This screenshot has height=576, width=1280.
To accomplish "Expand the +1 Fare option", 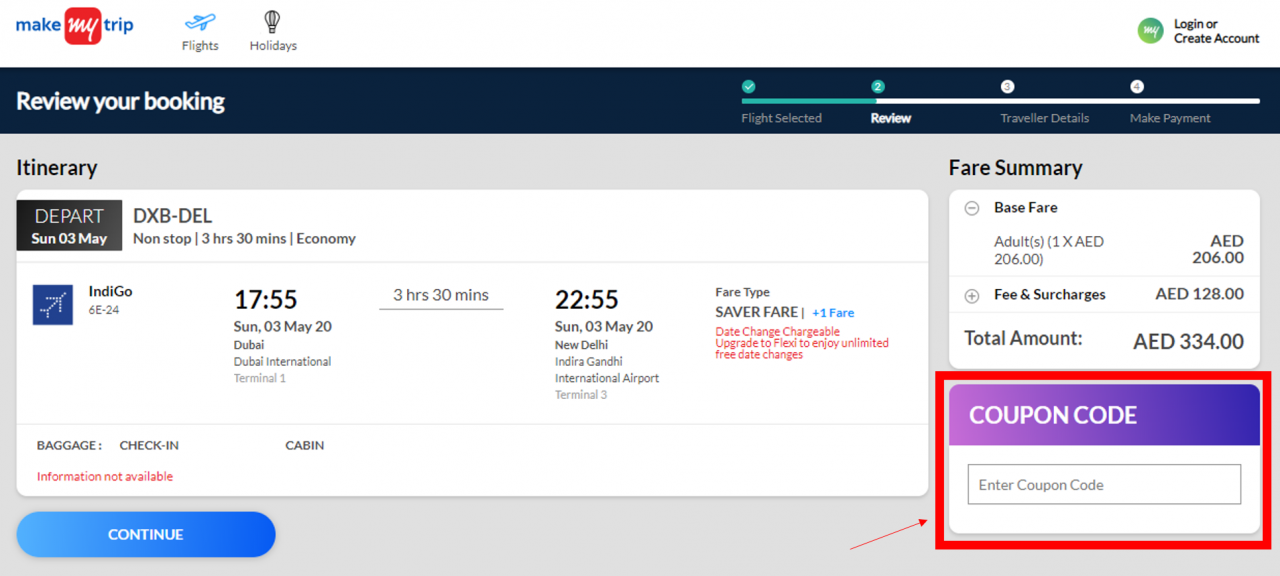I will pos(833,313).
